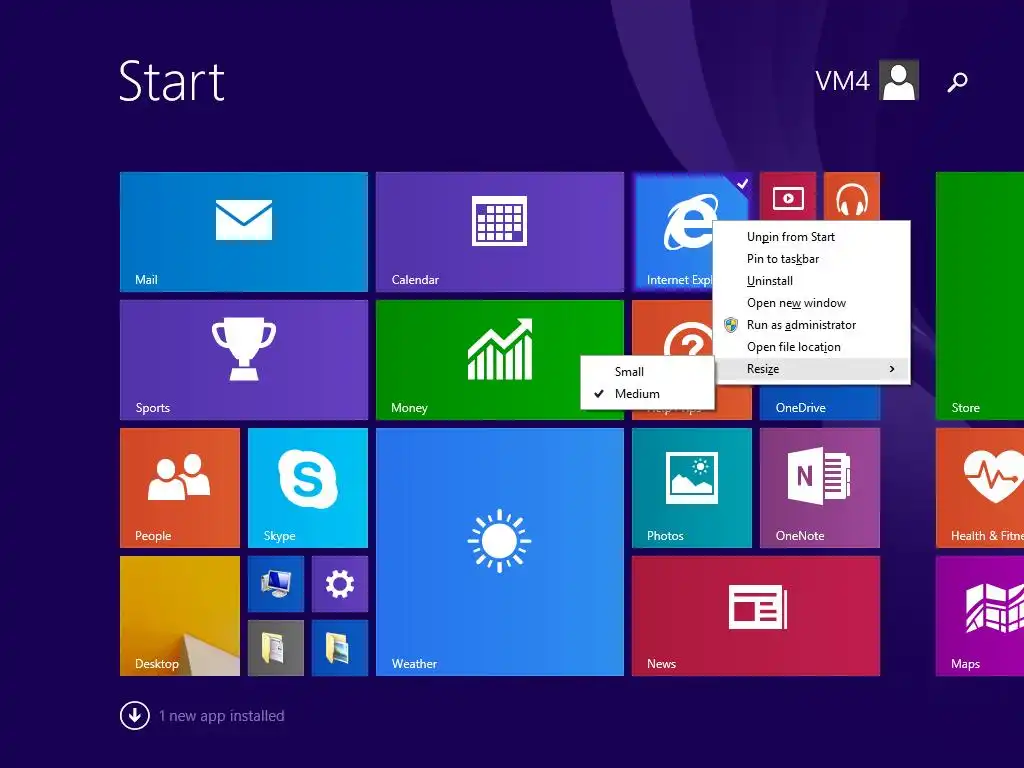1024x768 pixels.
Task: Open the Calendar tile
Action: click(x=500, y=232)
